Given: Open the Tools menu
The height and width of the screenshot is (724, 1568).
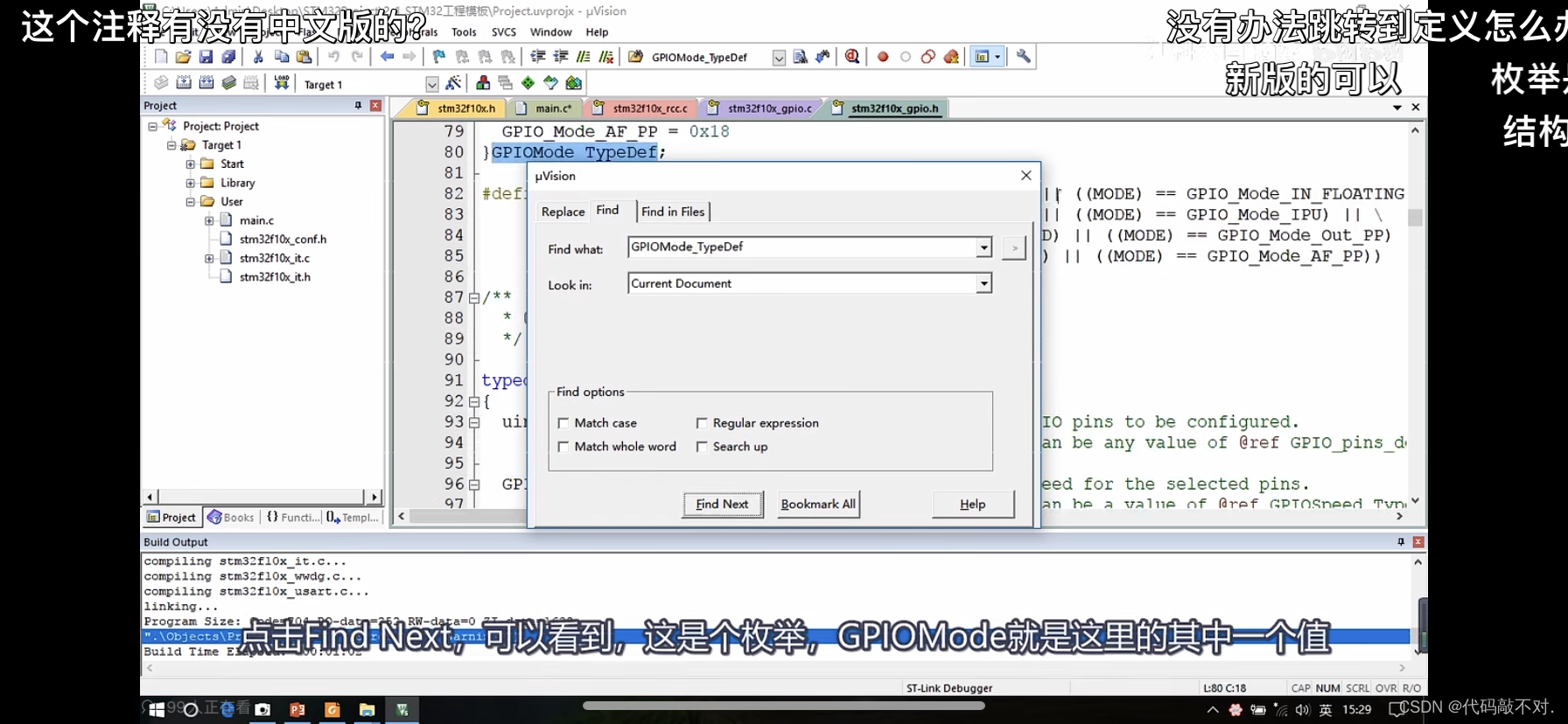Looking at the screenshot, I should click(x=464, y=32).
